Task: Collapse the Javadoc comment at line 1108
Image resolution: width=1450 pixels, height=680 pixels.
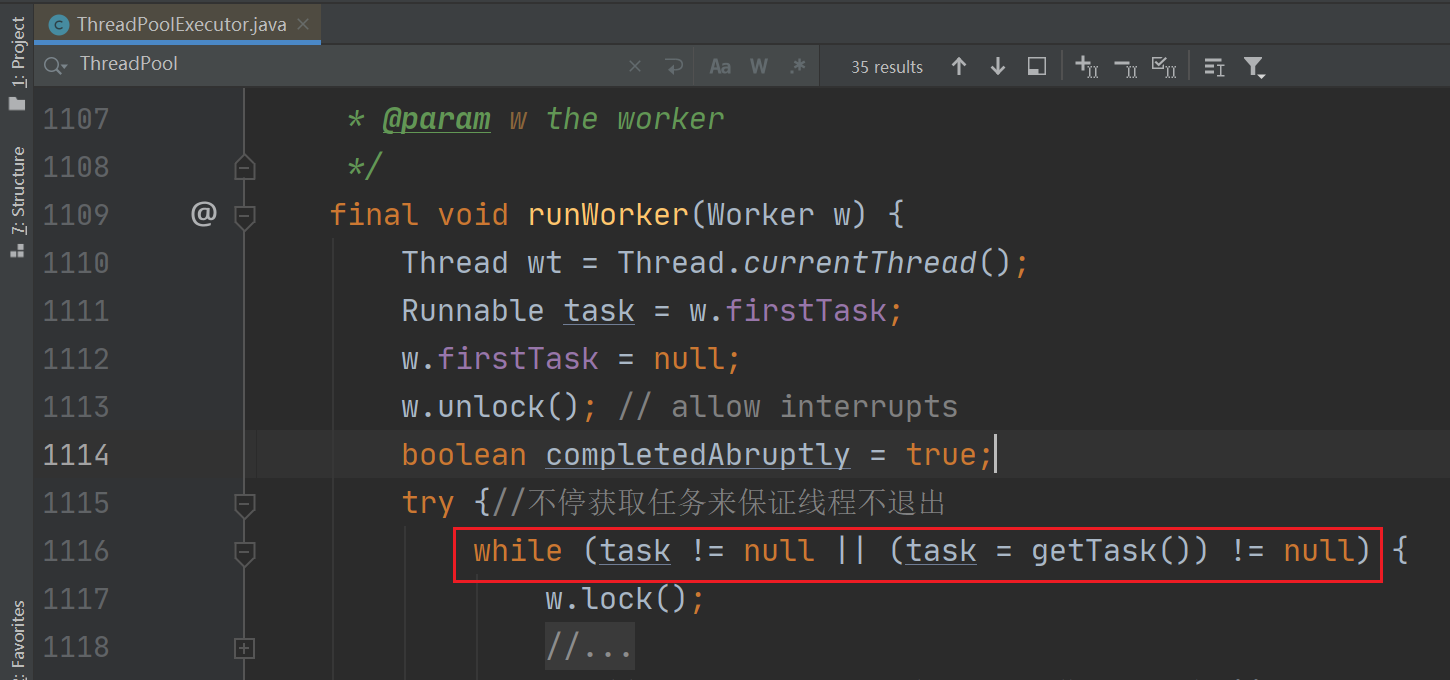Action: tap(244, 167)
